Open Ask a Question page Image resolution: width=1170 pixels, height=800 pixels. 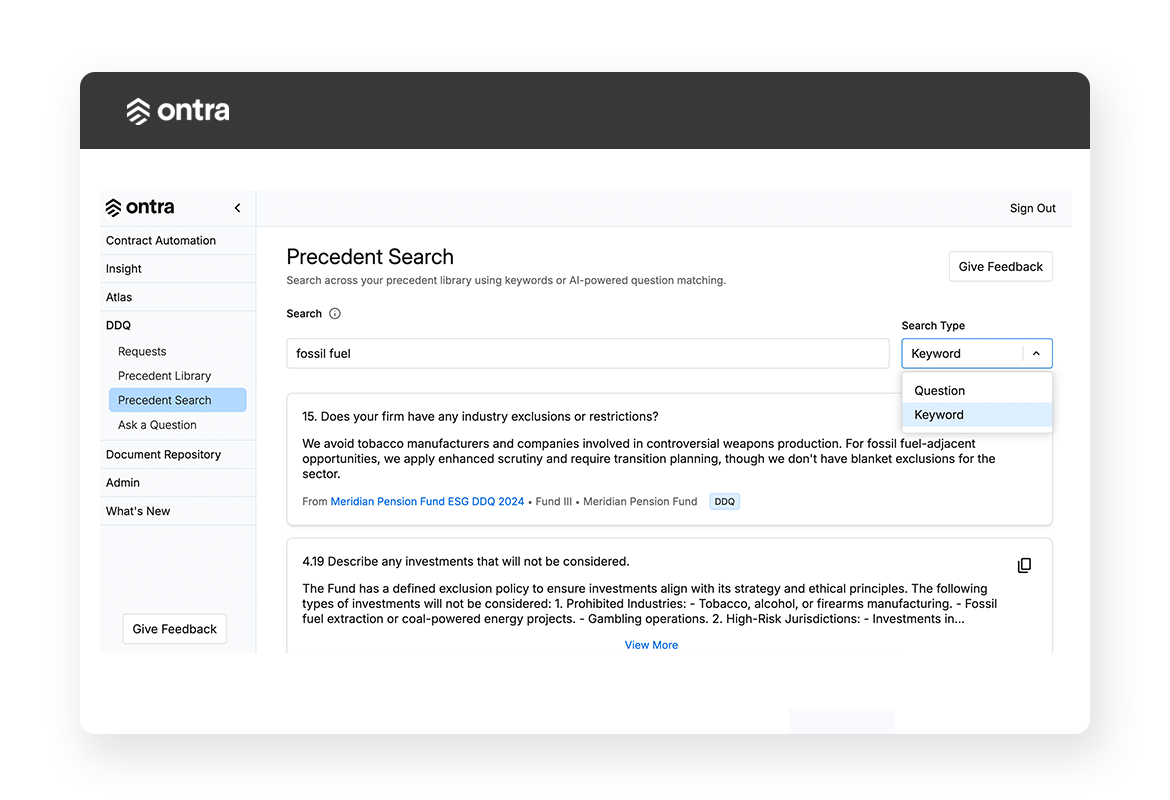(x=157, y=425)
